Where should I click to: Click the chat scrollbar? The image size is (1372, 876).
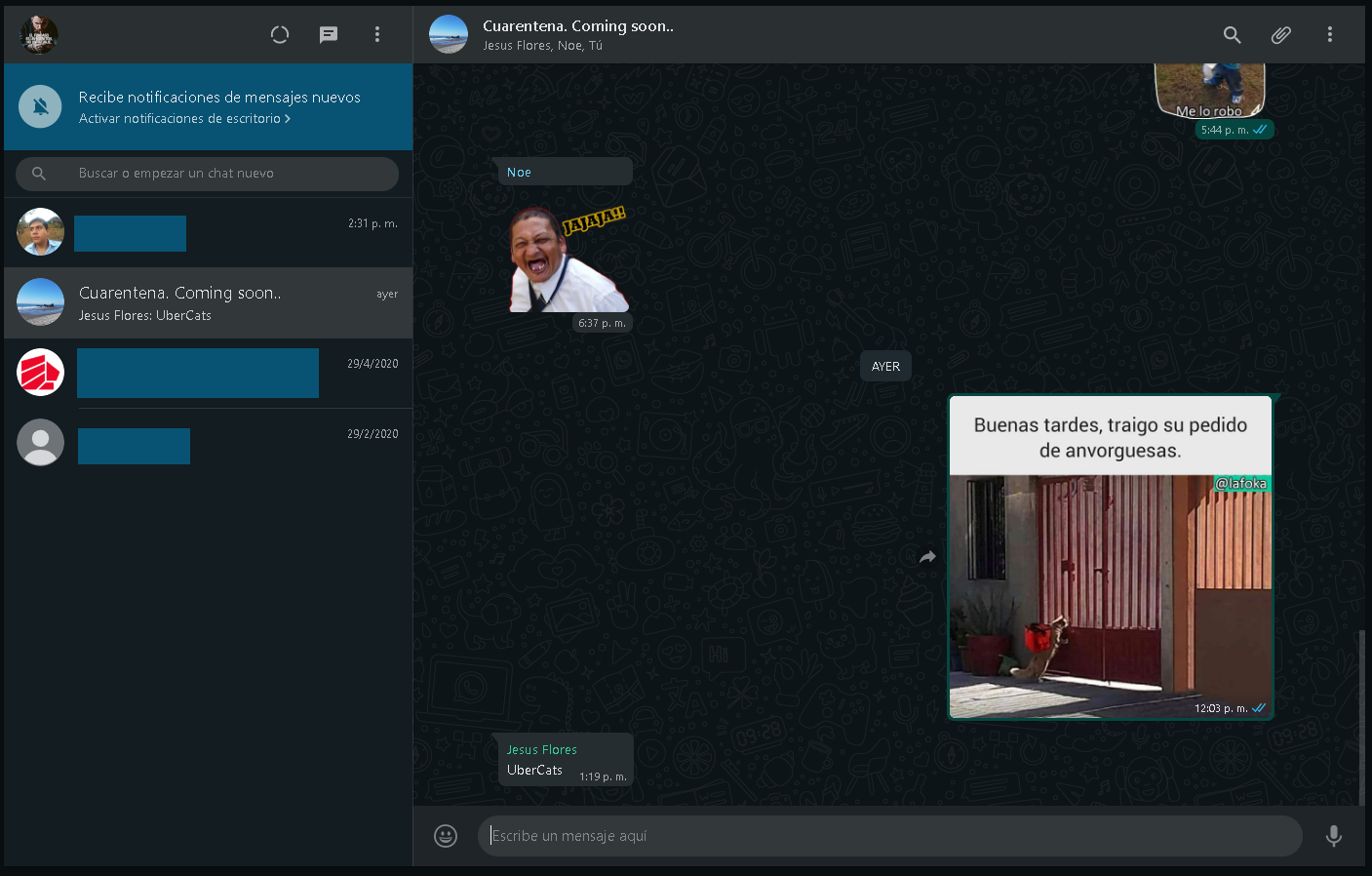1361,717
